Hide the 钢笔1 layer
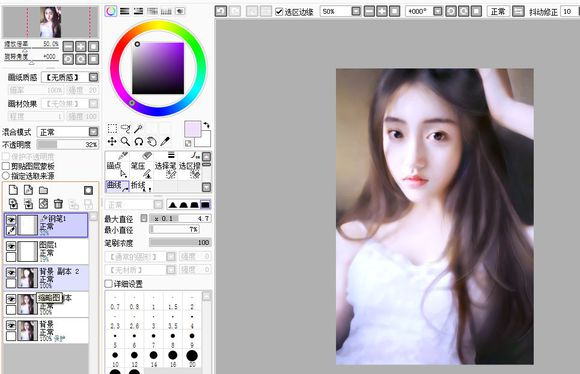Screen dimensions: 580x374 point(11,220)
